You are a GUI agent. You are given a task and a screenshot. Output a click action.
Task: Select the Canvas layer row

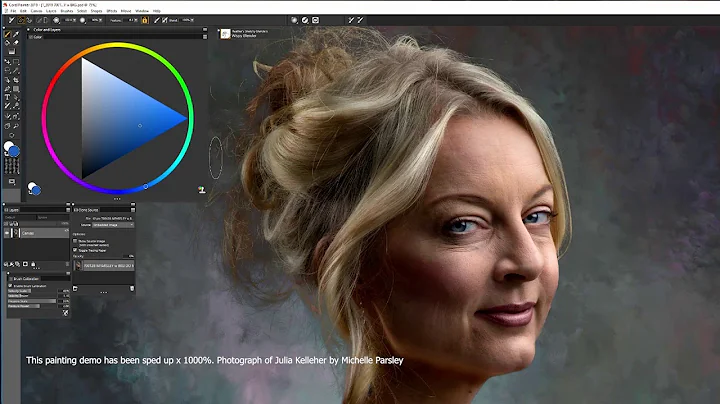coord(36,233)
